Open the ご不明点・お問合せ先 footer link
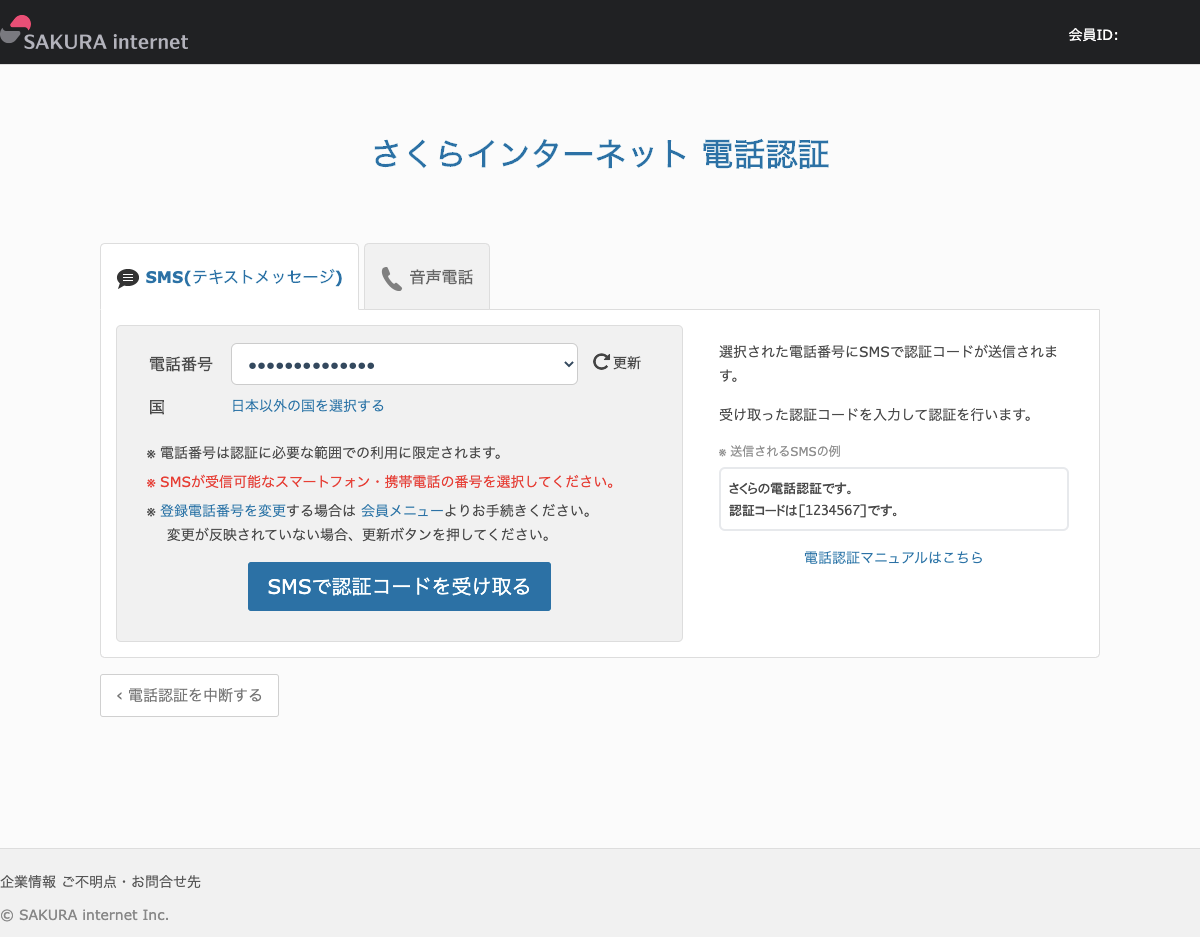1200x937 pixels. [x=131, y=882]
